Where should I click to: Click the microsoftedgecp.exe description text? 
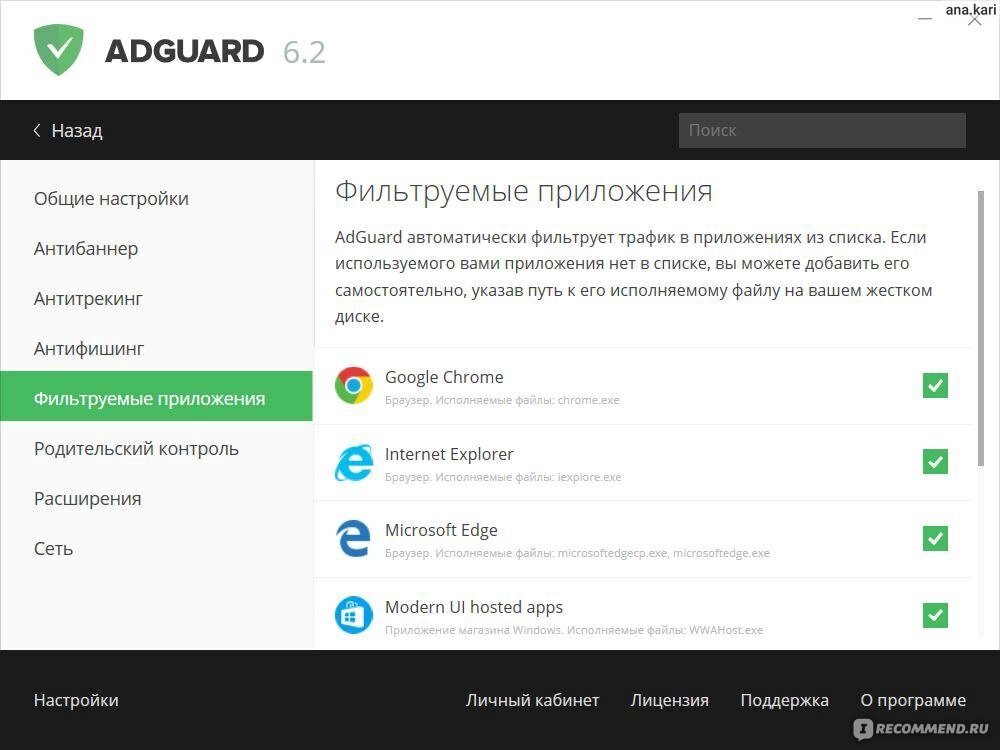point(577,553)
